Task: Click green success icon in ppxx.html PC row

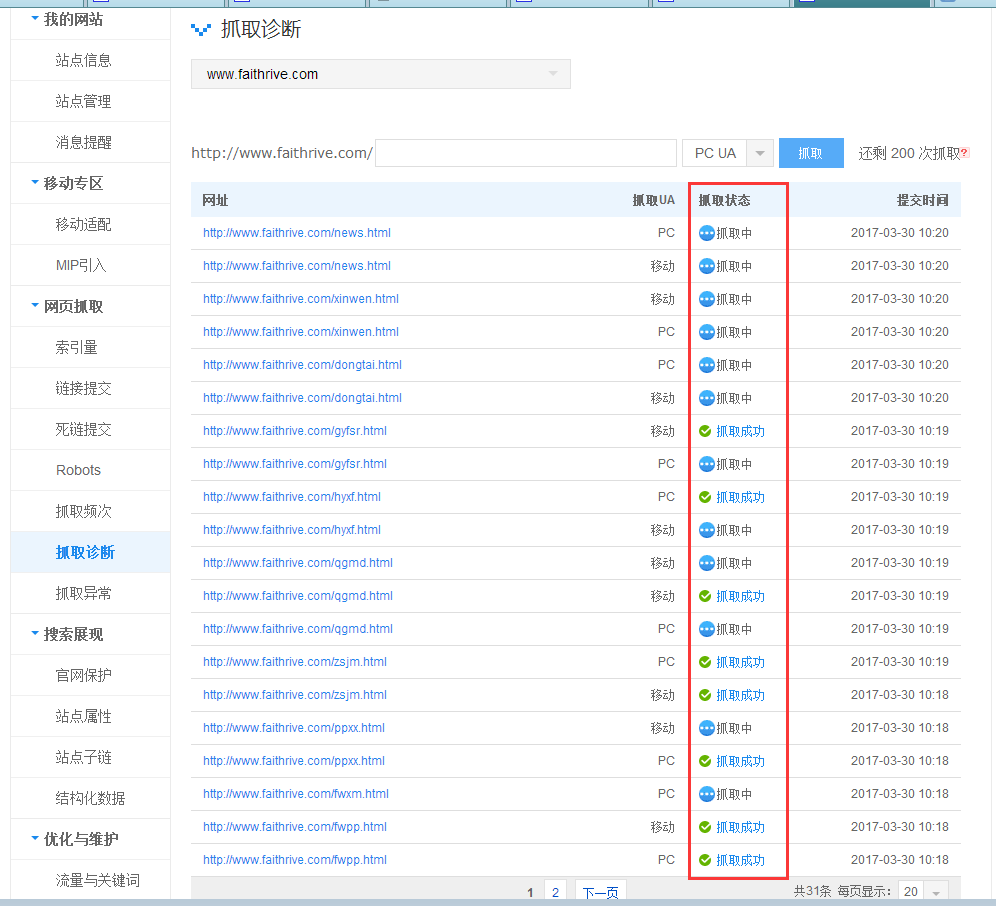Action: pyautogui.click(x=705, y=761)
